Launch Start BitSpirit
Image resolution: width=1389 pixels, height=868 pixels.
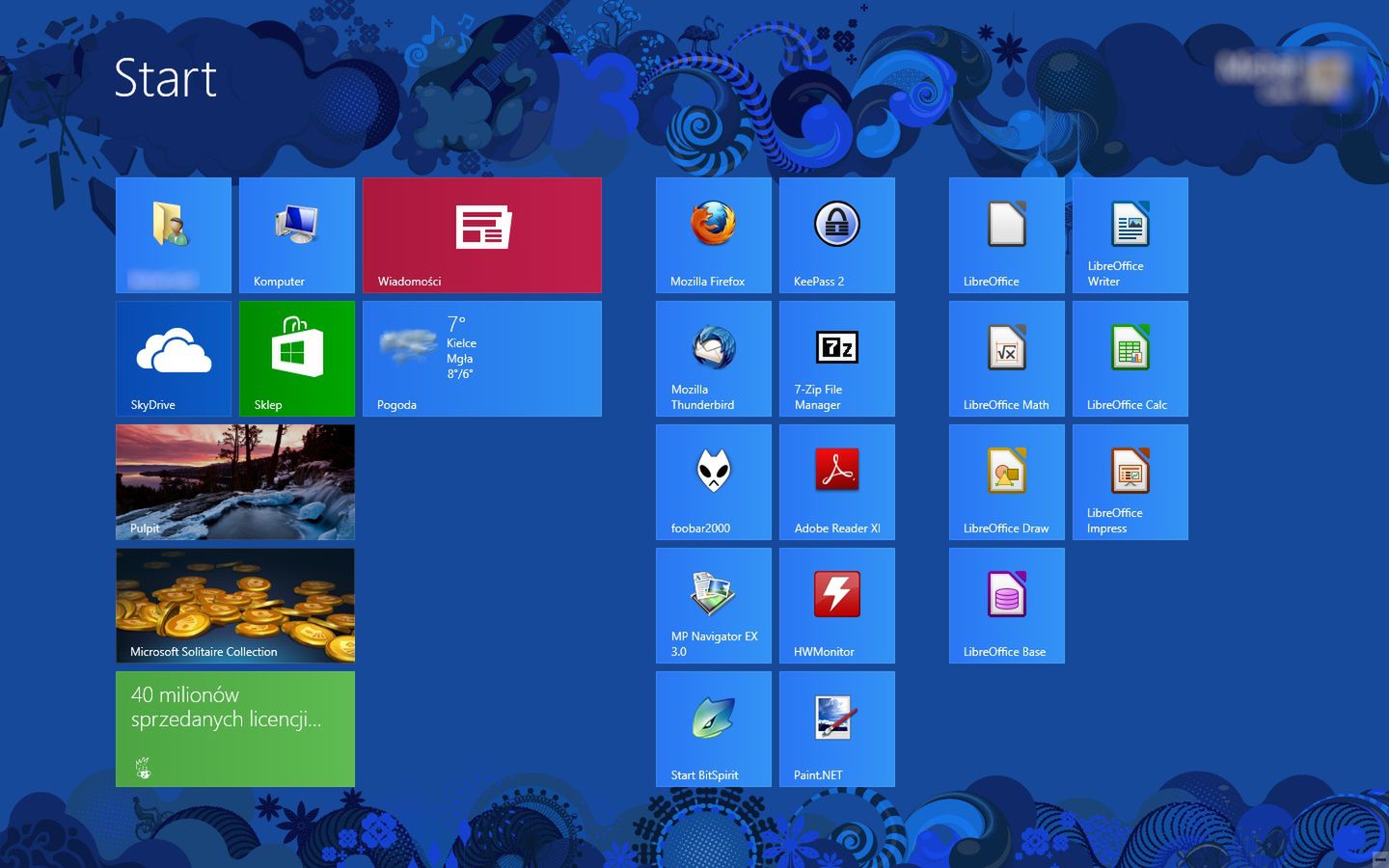[x=714, y=729]
